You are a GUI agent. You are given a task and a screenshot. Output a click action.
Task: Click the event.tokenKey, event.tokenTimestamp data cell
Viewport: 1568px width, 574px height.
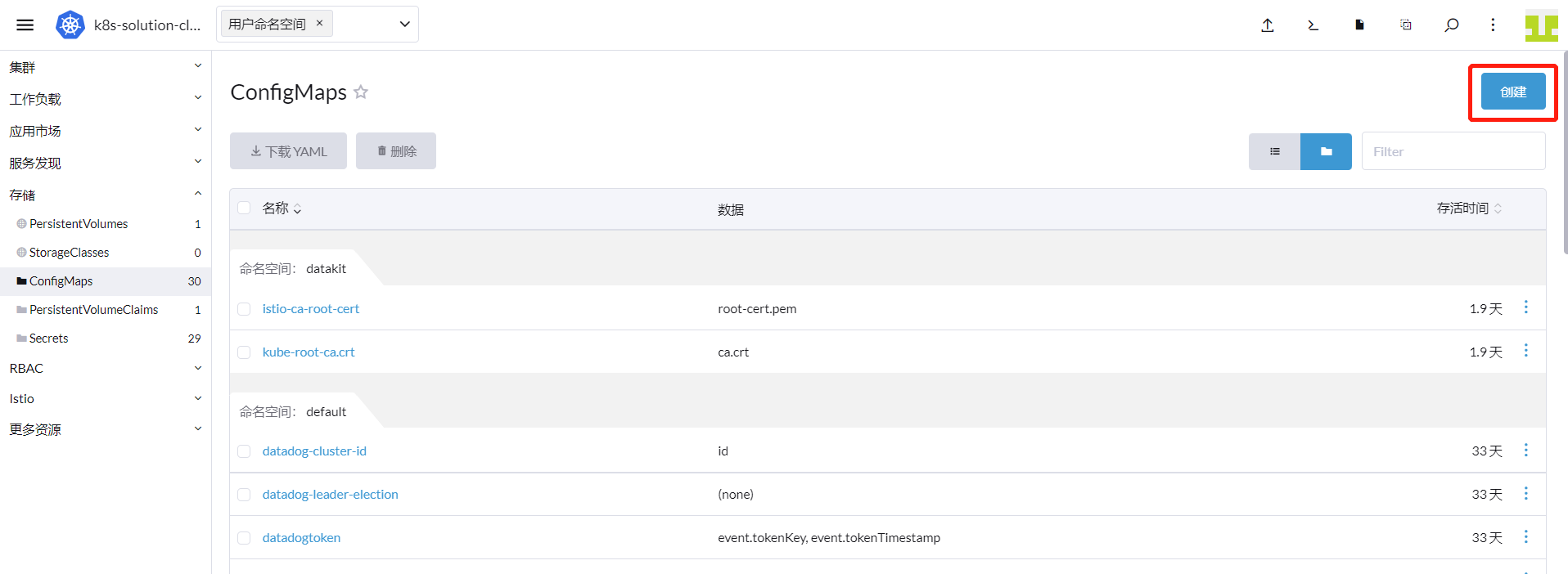[829, 538]
